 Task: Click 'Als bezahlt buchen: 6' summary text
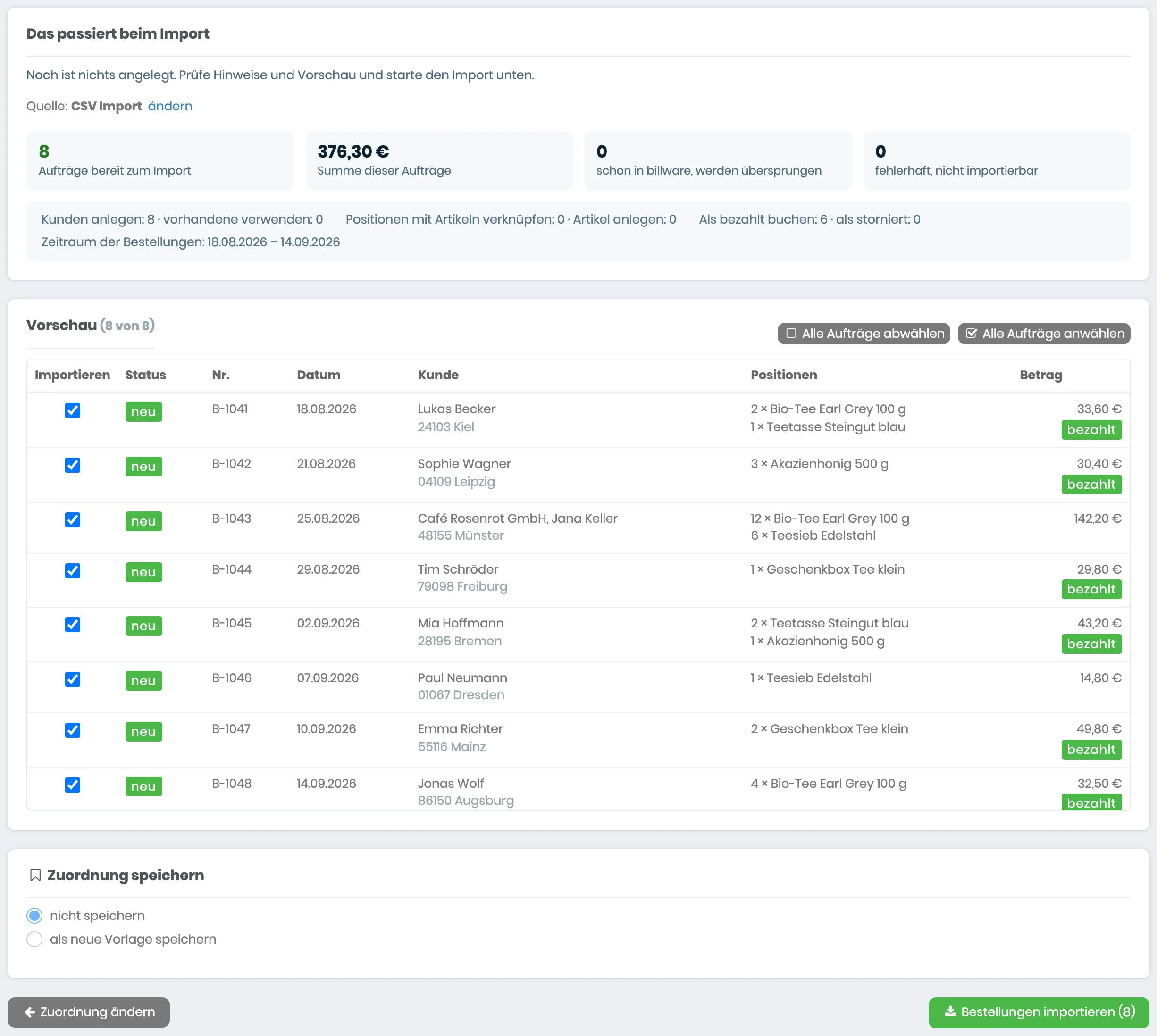(763, 220)
